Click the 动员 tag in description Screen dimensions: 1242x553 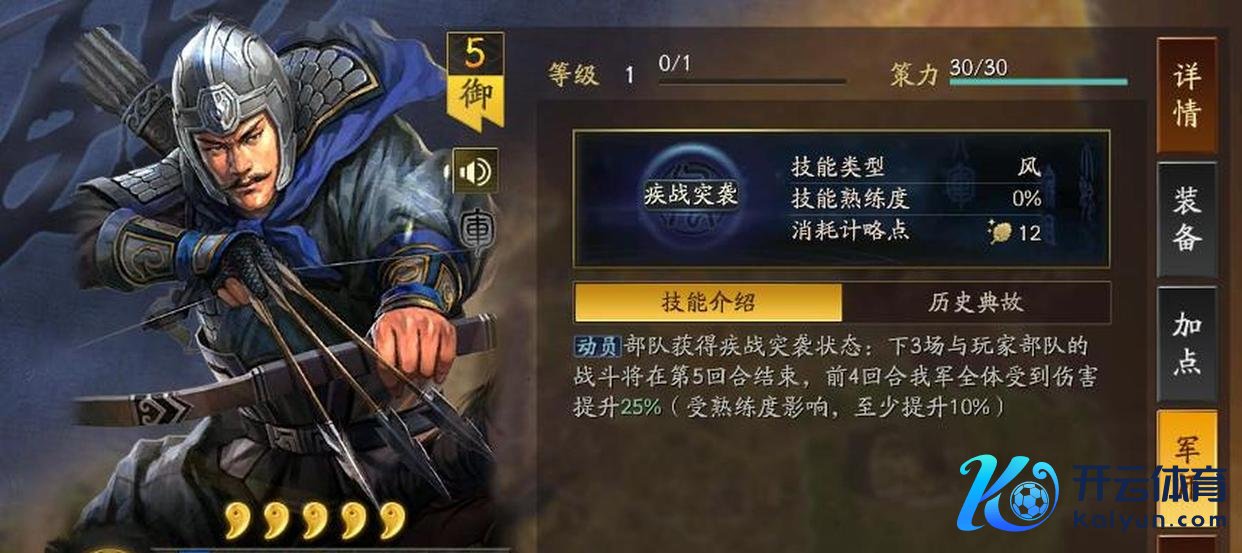[597, 347]
